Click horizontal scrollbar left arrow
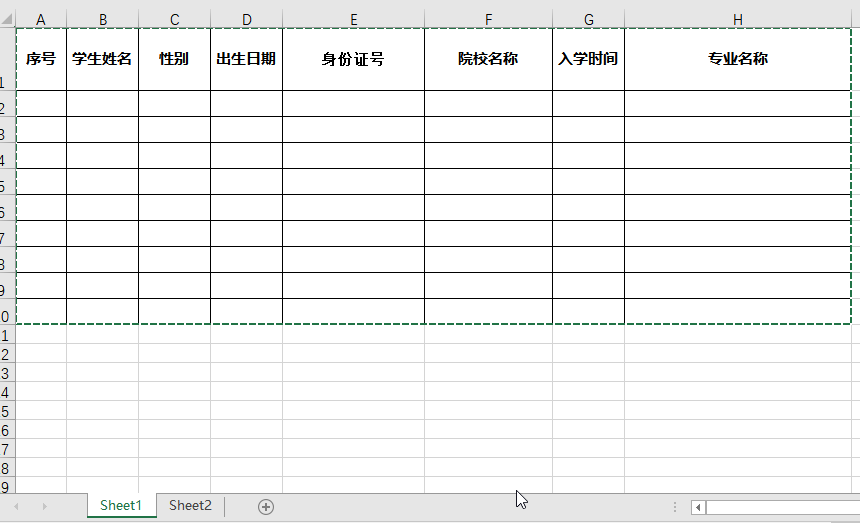Viewport: 860px width, 523px height. click(x=698, y=507)
